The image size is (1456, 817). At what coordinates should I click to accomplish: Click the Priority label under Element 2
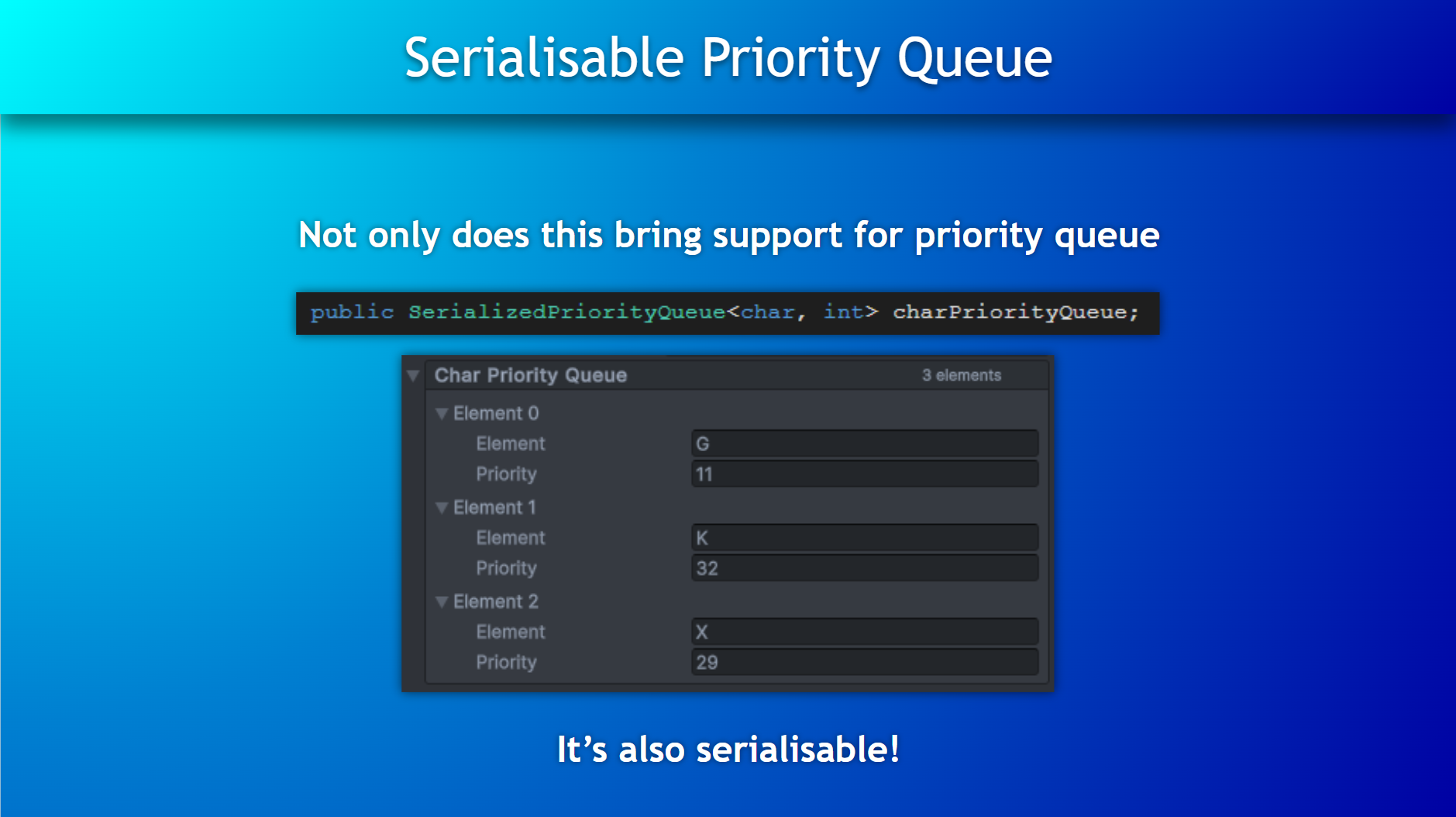click(x=506, y=663)
